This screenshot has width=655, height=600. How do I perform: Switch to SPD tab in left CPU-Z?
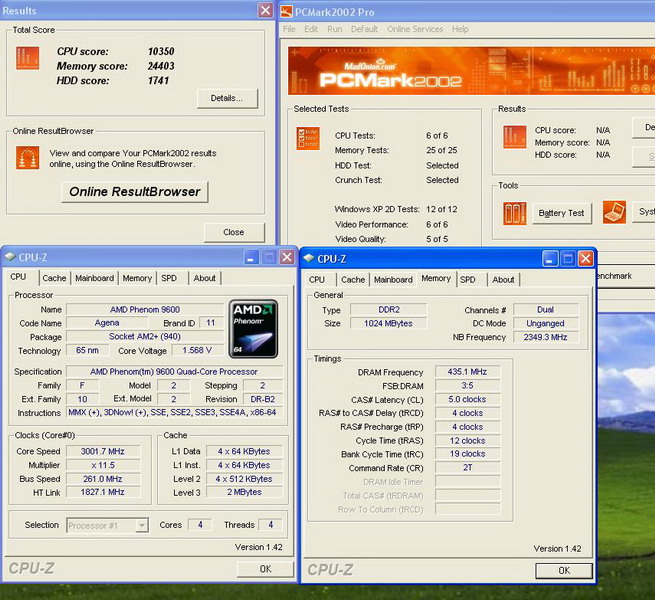click(x=169, y=278)
